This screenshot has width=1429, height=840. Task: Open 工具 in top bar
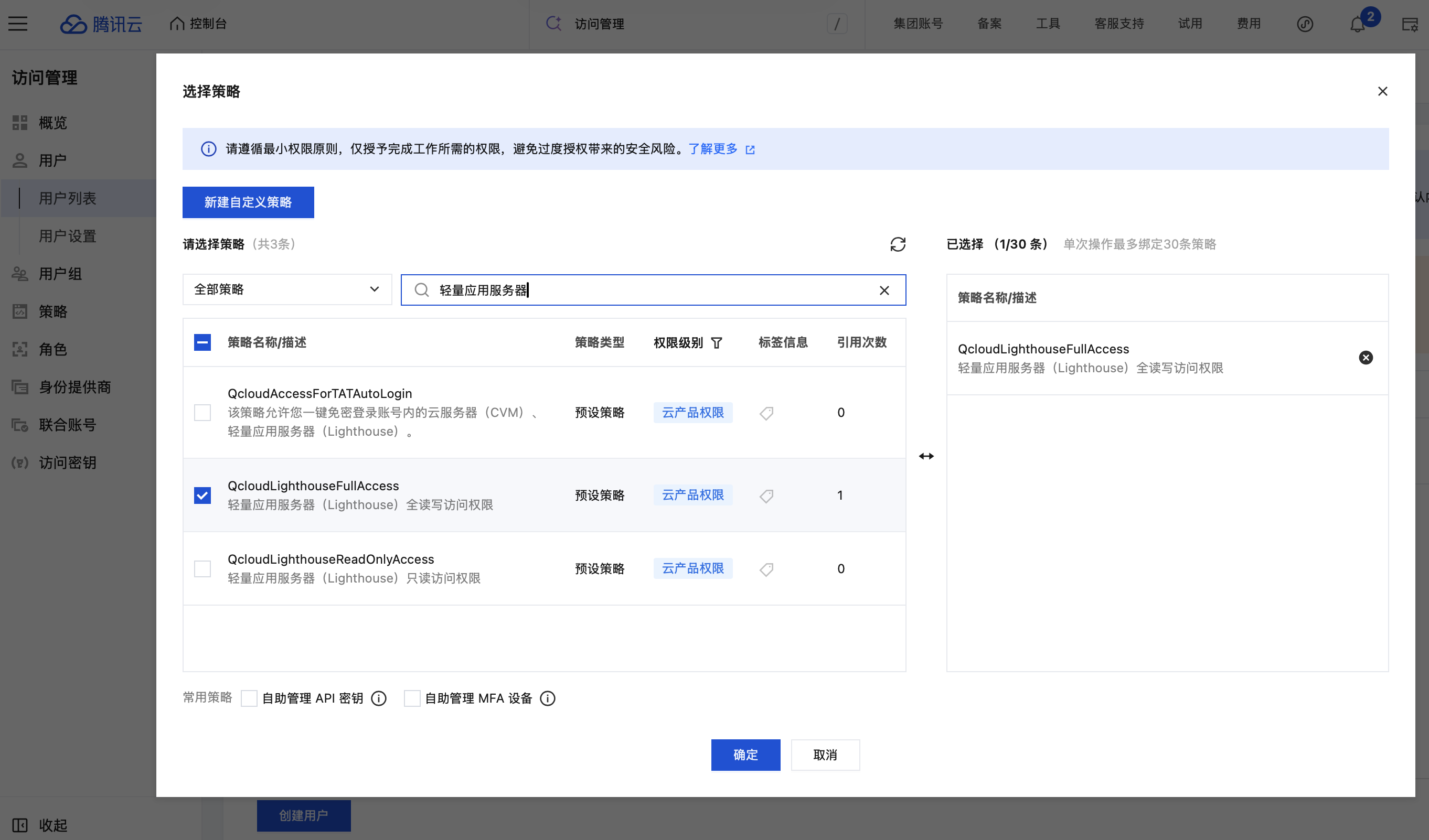click(x=1048, y=24)
